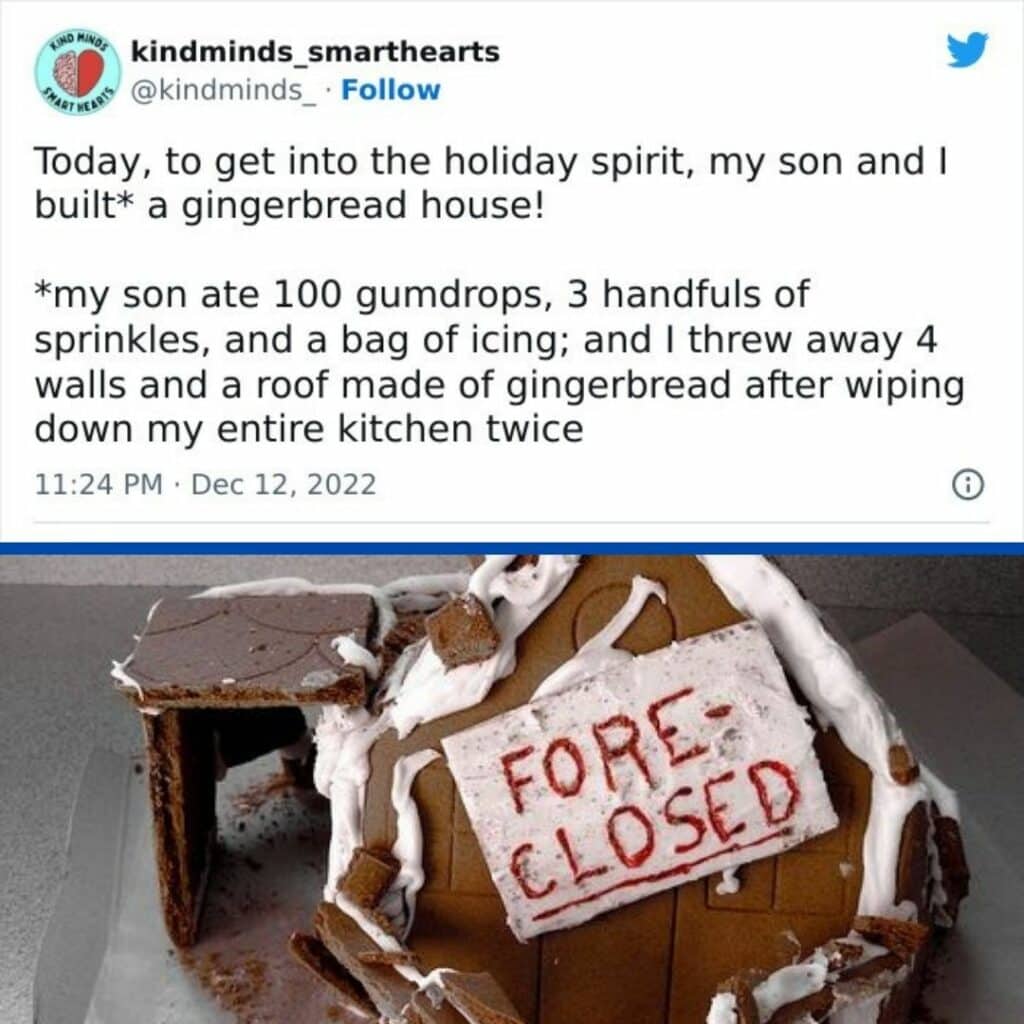Click the asterisk footnote paragraph text
The image size is (1024, 1024).
499,361
